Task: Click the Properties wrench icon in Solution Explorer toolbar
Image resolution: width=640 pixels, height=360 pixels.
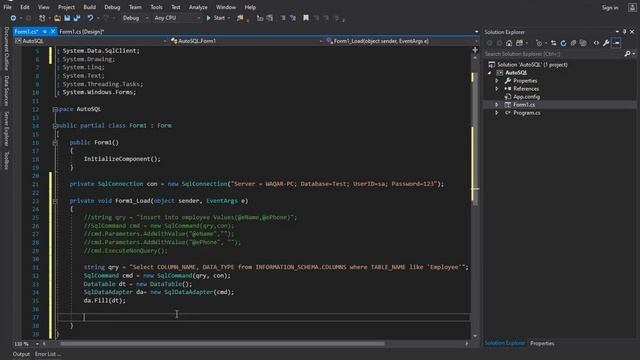Action: click(x=606, y=43)
